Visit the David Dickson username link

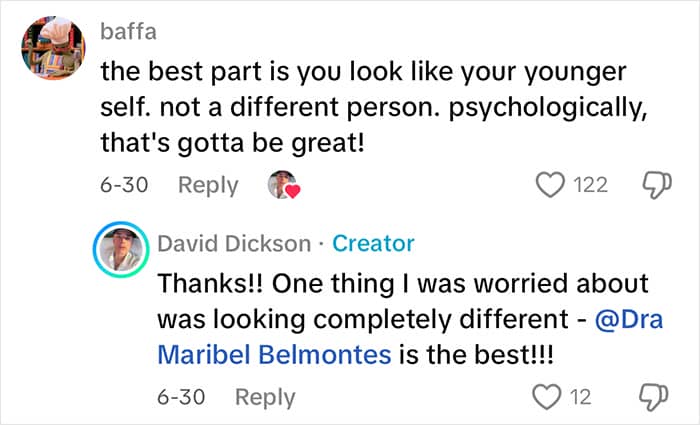click(x=233, y=243)
